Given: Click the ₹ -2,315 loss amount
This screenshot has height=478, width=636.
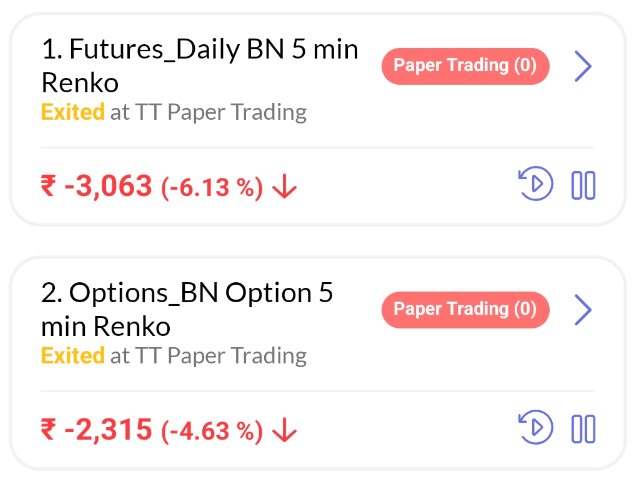Looking at the screenshot, I should (96, 430).
